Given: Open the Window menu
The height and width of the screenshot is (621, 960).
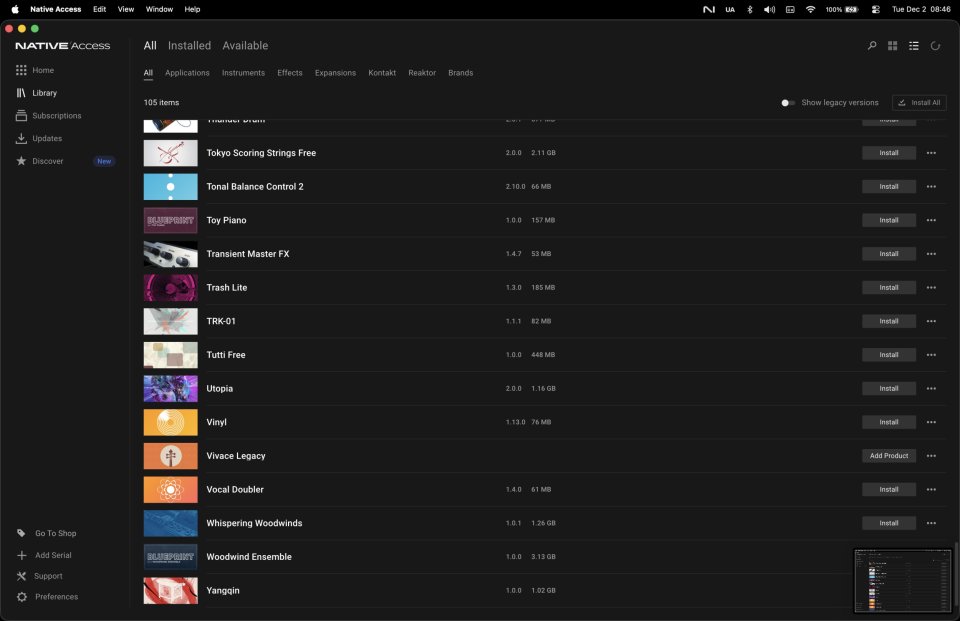Looking at the screenshot, I should [x=159, y=9].
